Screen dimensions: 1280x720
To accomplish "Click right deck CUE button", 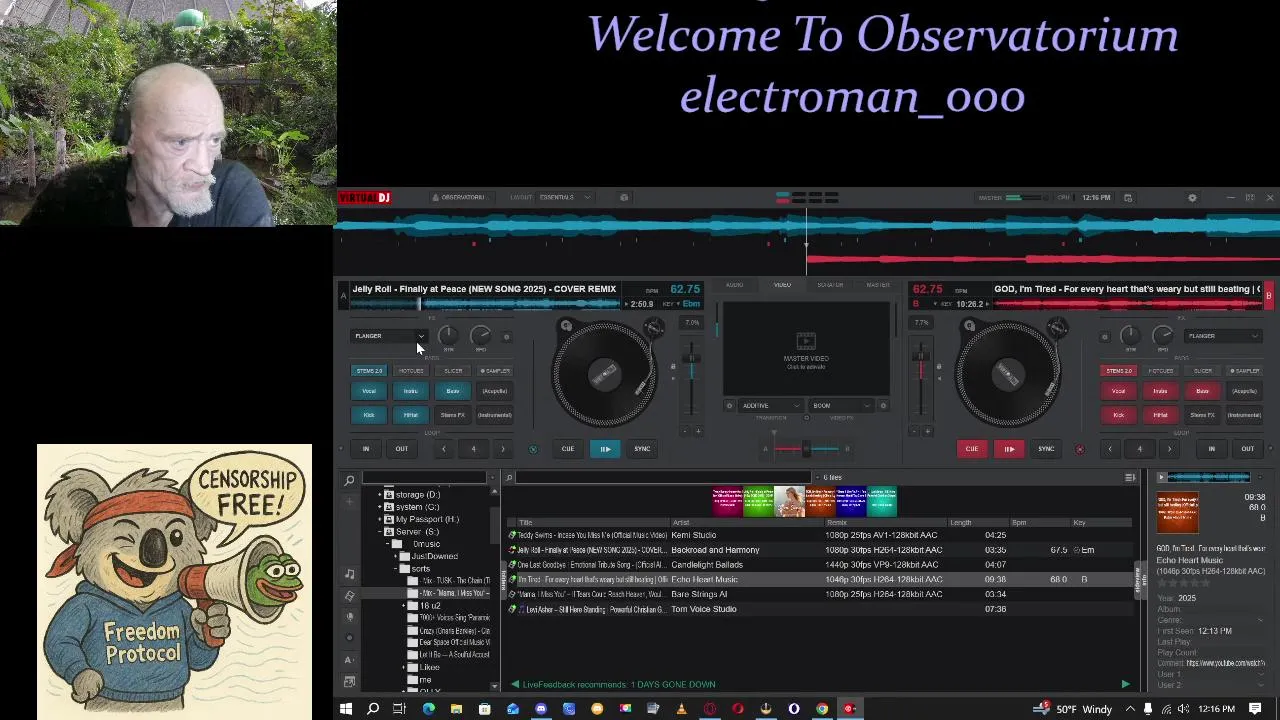I will (972, 449).
